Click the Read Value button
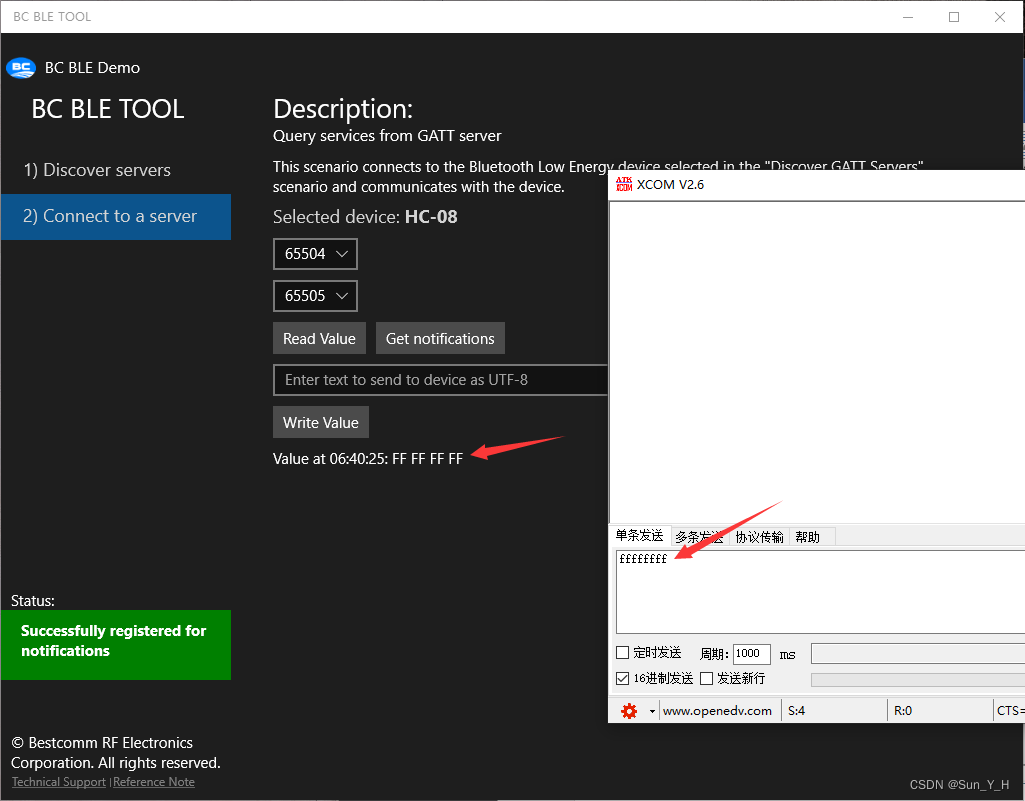This screenshot has height=801, width=1025. [319, 338]
